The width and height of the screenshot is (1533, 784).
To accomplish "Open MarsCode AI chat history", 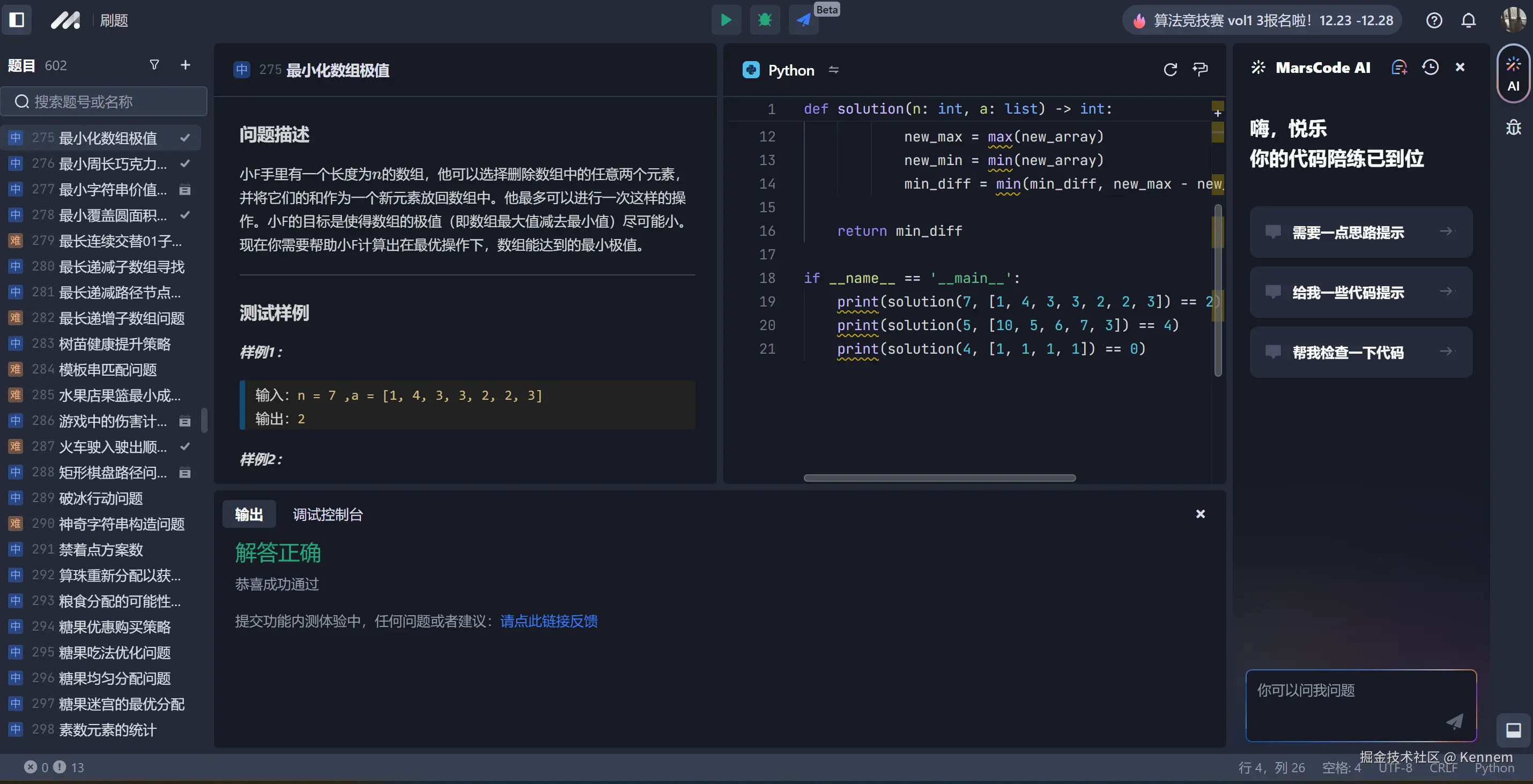I will click(1431, 67).
